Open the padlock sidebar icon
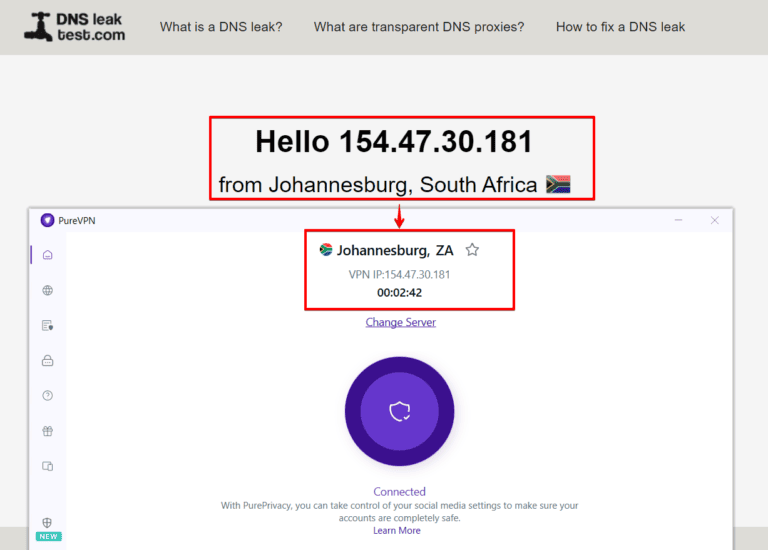This screenshot has width=768, height=550. pos(47,361)
